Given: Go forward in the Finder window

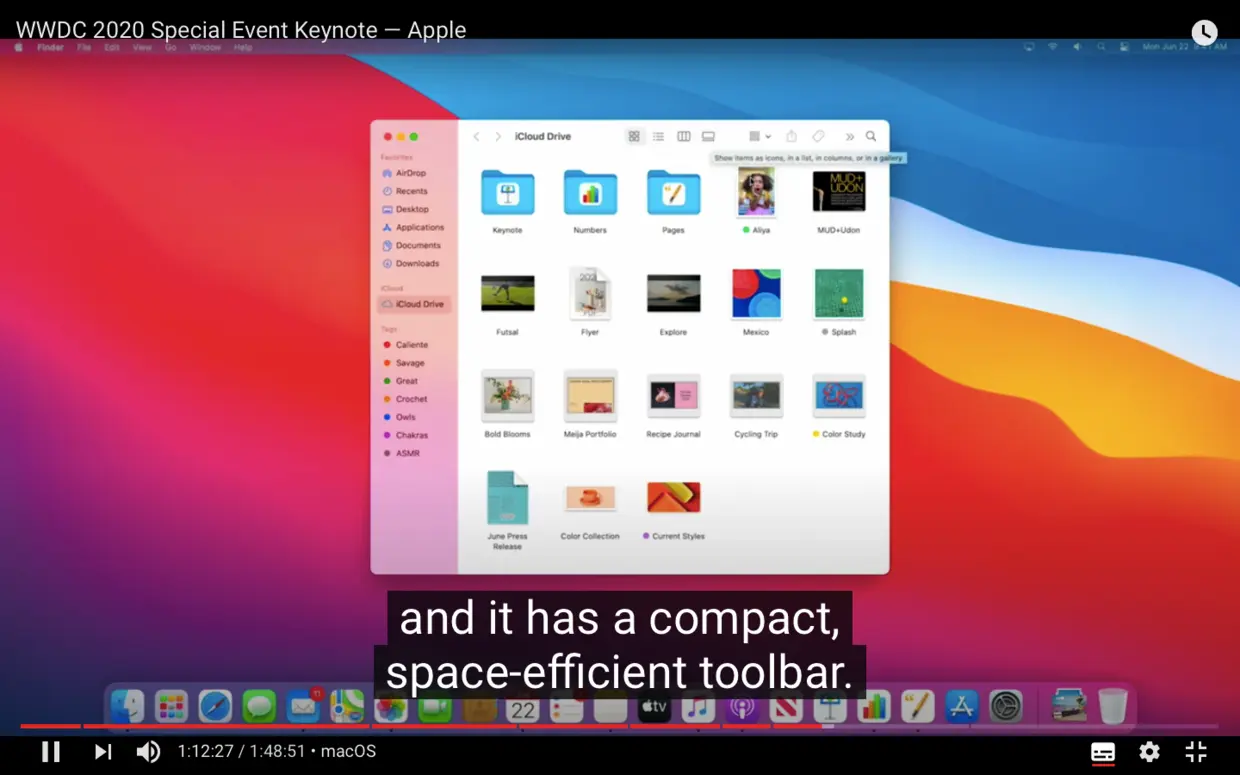Looking at the screenshot, I should point(498,137).
